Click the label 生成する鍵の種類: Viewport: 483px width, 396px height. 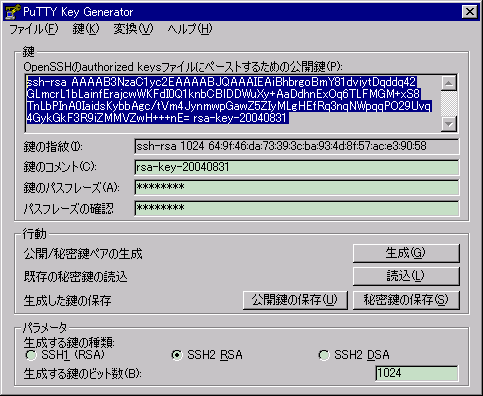pos(69,342)
